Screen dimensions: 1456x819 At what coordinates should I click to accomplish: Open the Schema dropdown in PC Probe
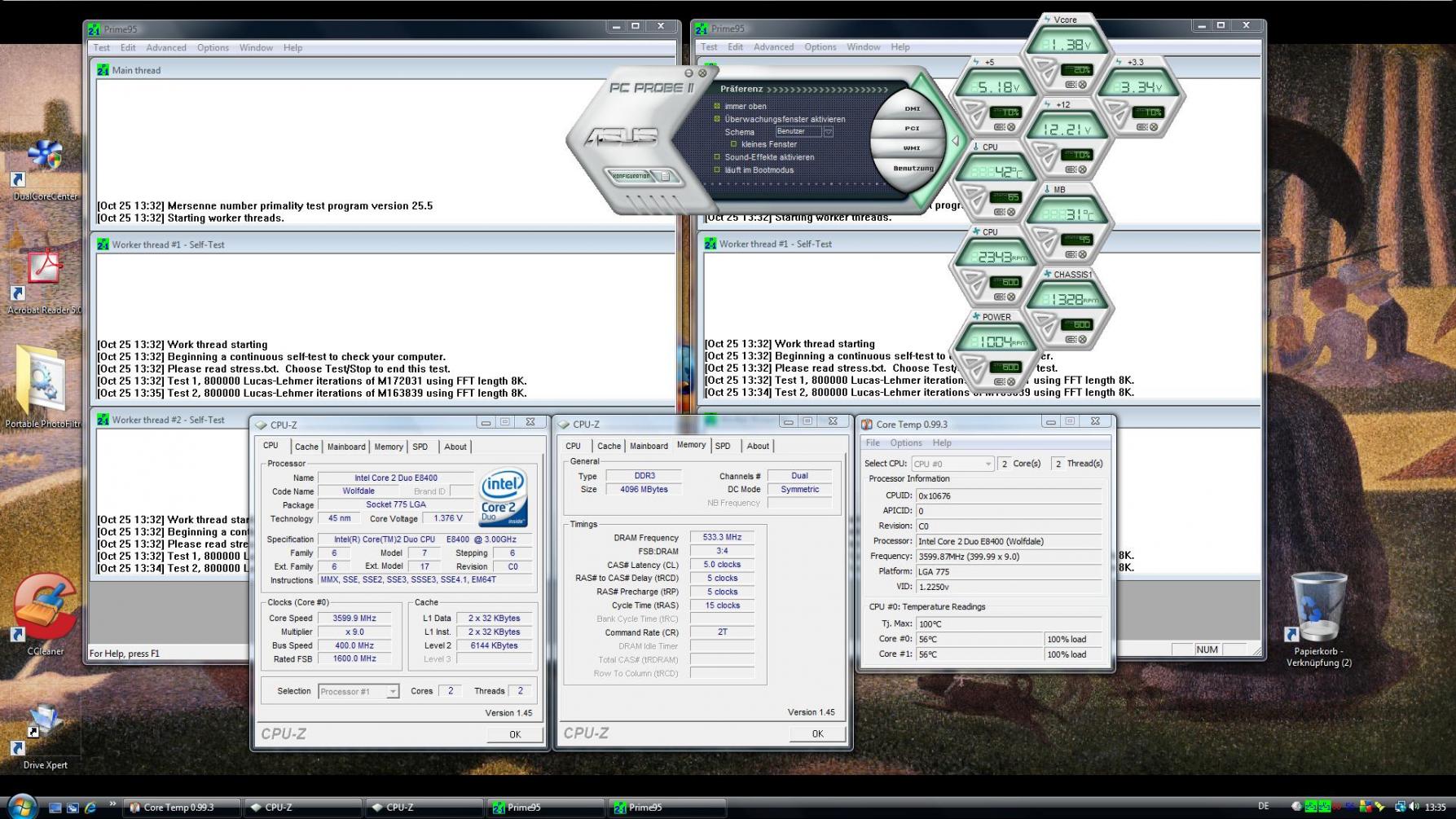click(829, 131)
